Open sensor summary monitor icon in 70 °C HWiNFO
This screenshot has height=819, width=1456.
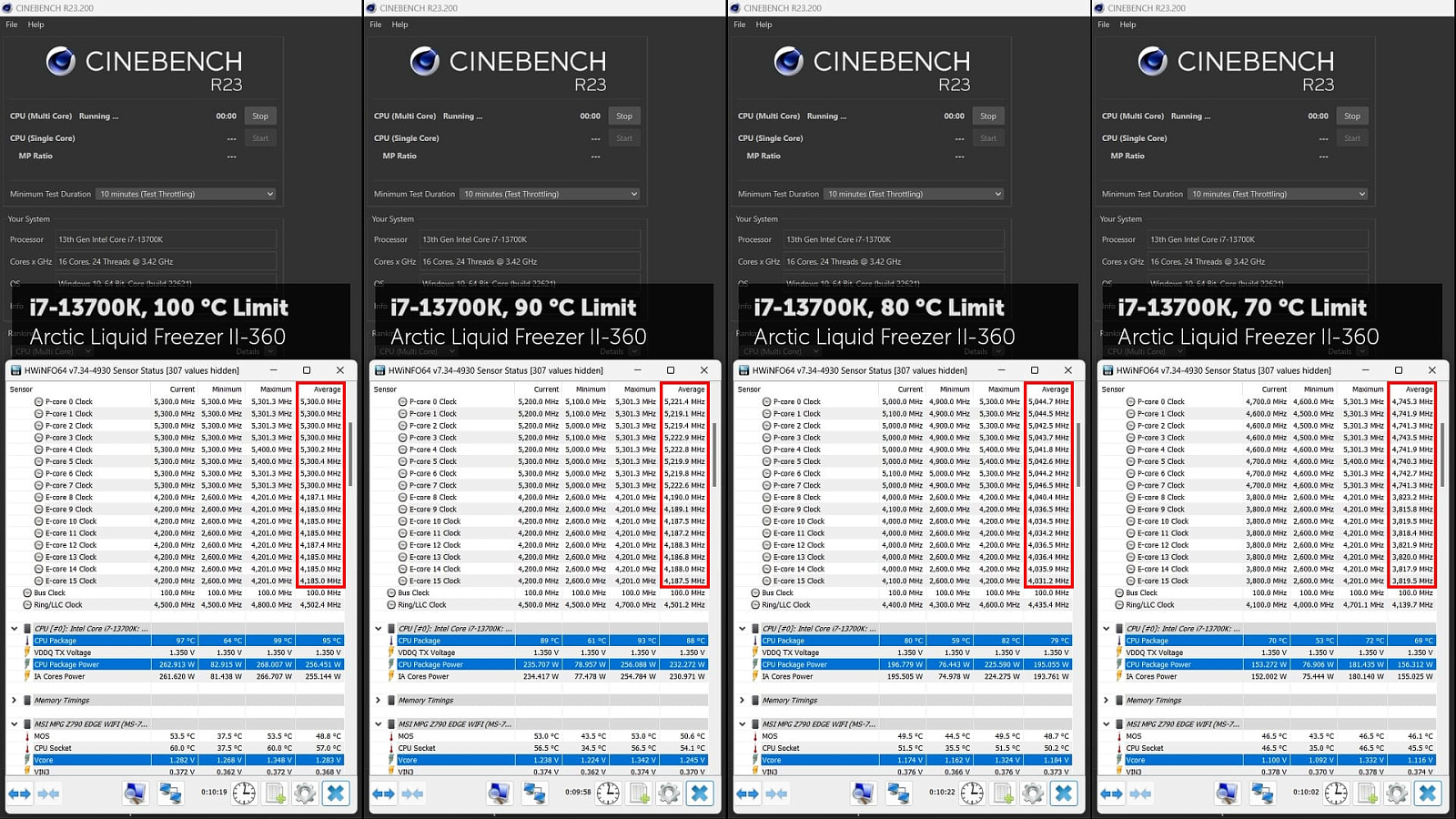pos(1227,794)
